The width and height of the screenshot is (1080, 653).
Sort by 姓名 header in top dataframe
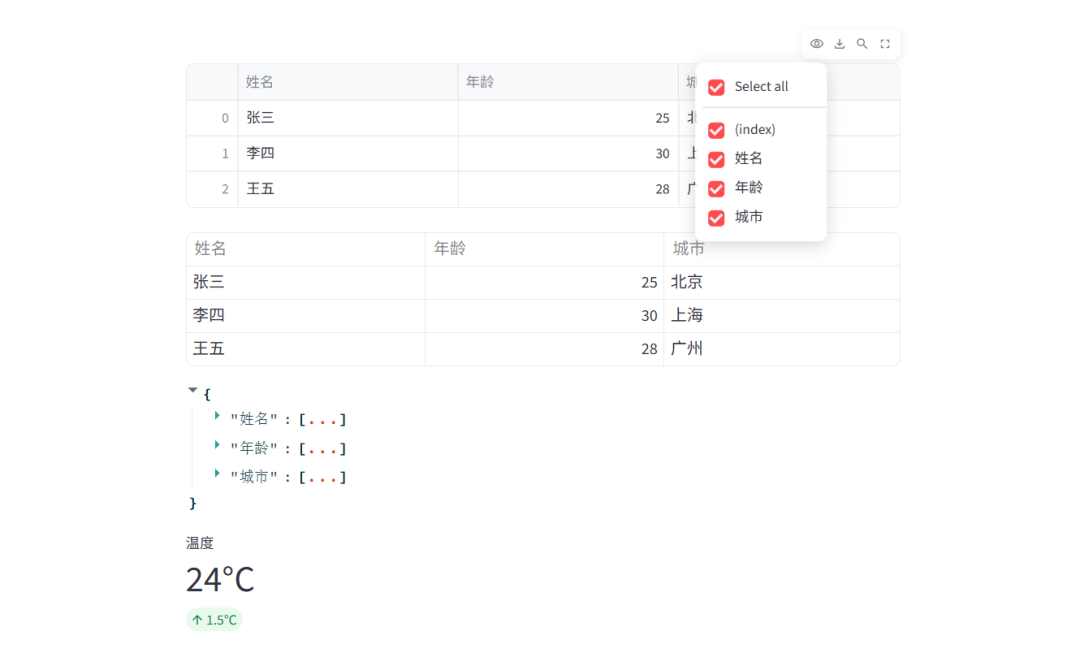point(348,82)
